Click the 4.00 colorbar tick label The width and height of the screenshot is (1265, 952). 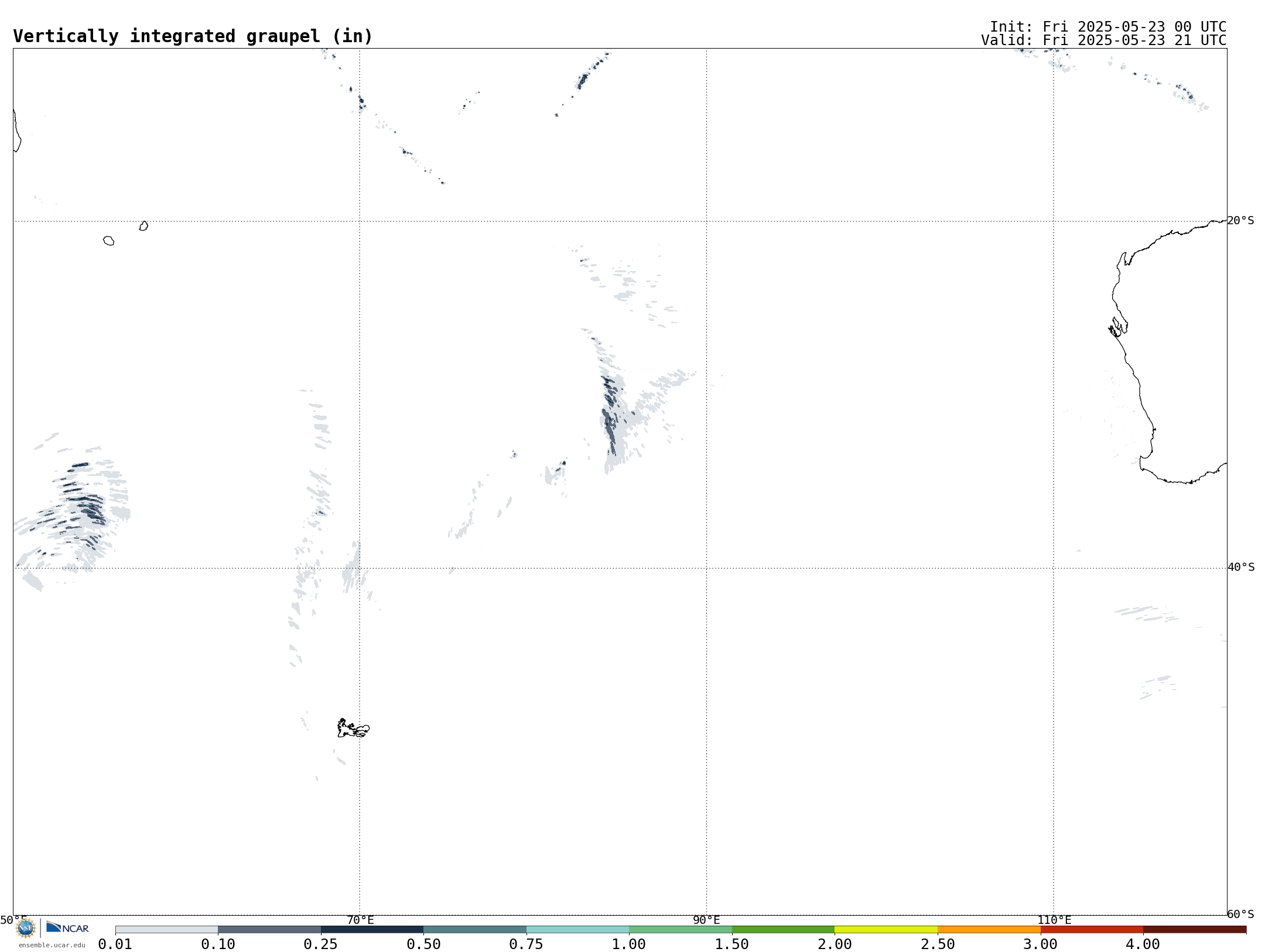coord(1143,944)
